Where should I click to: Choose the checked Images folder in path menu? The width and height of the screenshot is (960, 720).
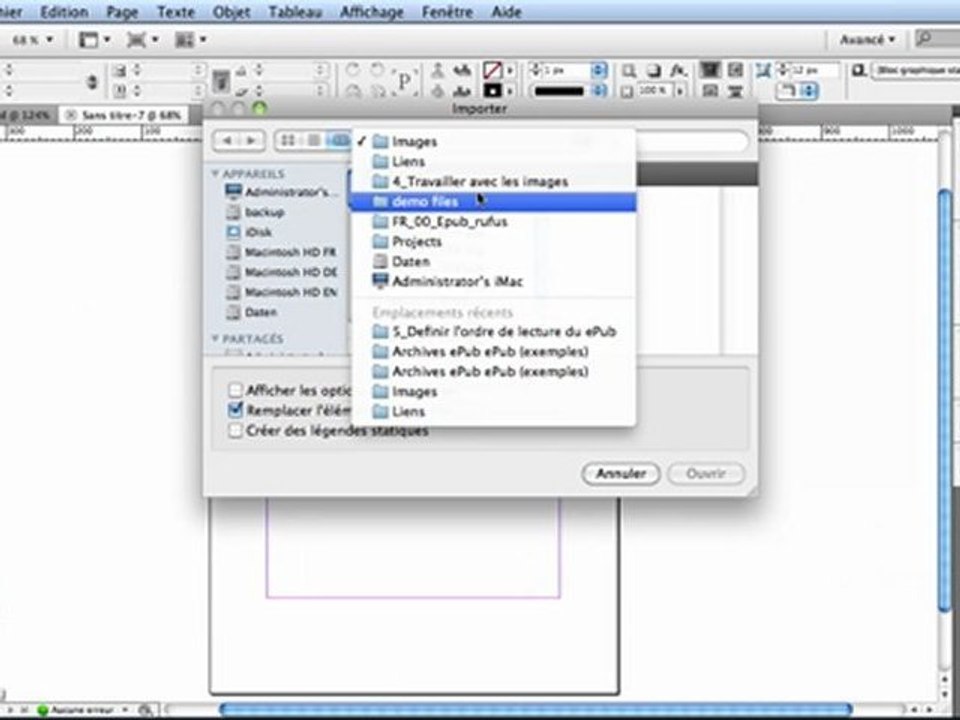(493, 141)
